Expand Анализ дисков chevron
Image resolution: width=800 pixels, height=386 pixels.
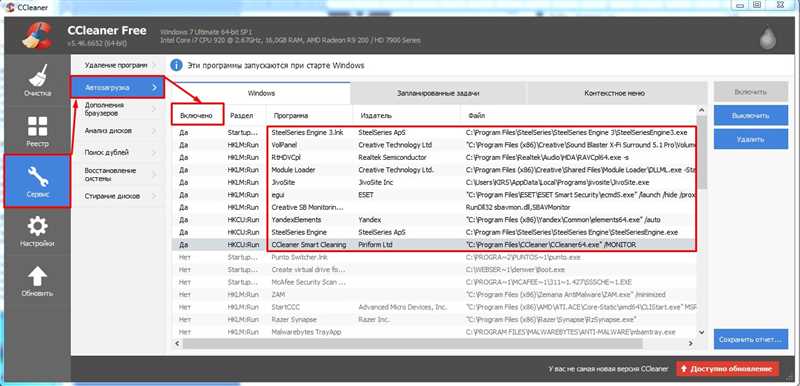(x=155, y=131)
